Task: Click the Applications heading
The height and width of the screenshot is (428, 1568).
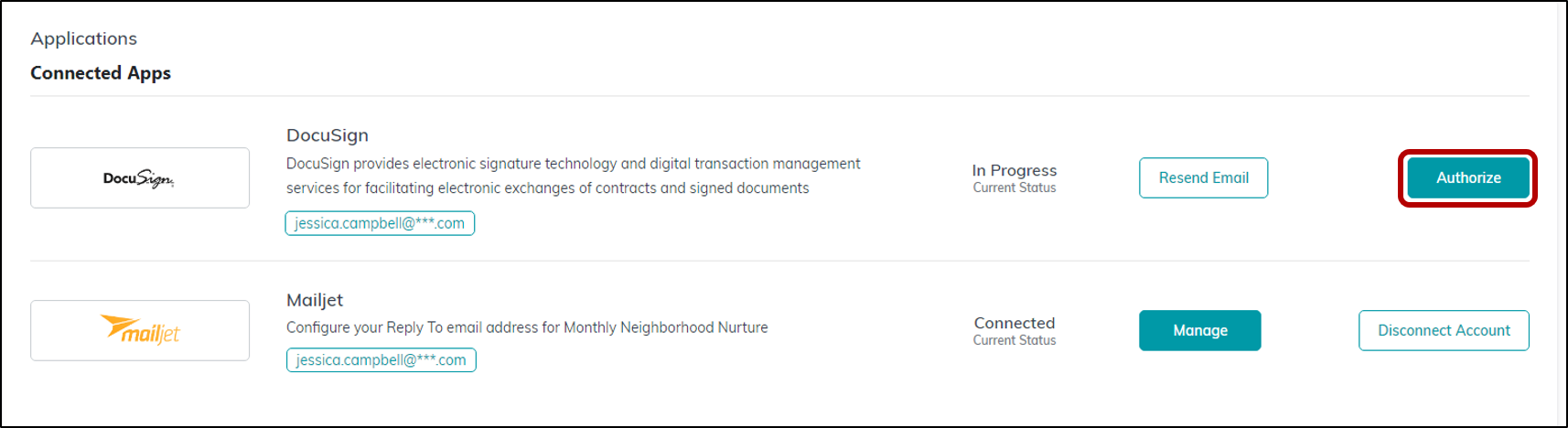Action: tap(83, 38)
